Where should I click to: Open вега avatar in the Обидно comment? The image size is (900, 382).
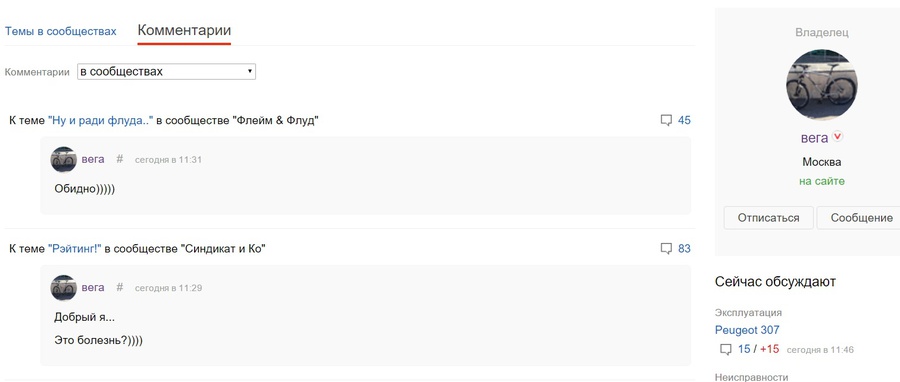click(x=64, y=159)
